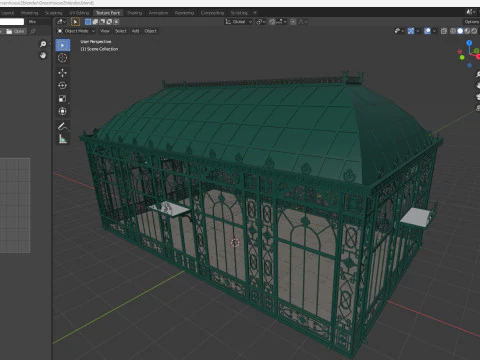480x360 pixels.
Task: Open the Object Mode dropdown
Action: pos(76,31)
